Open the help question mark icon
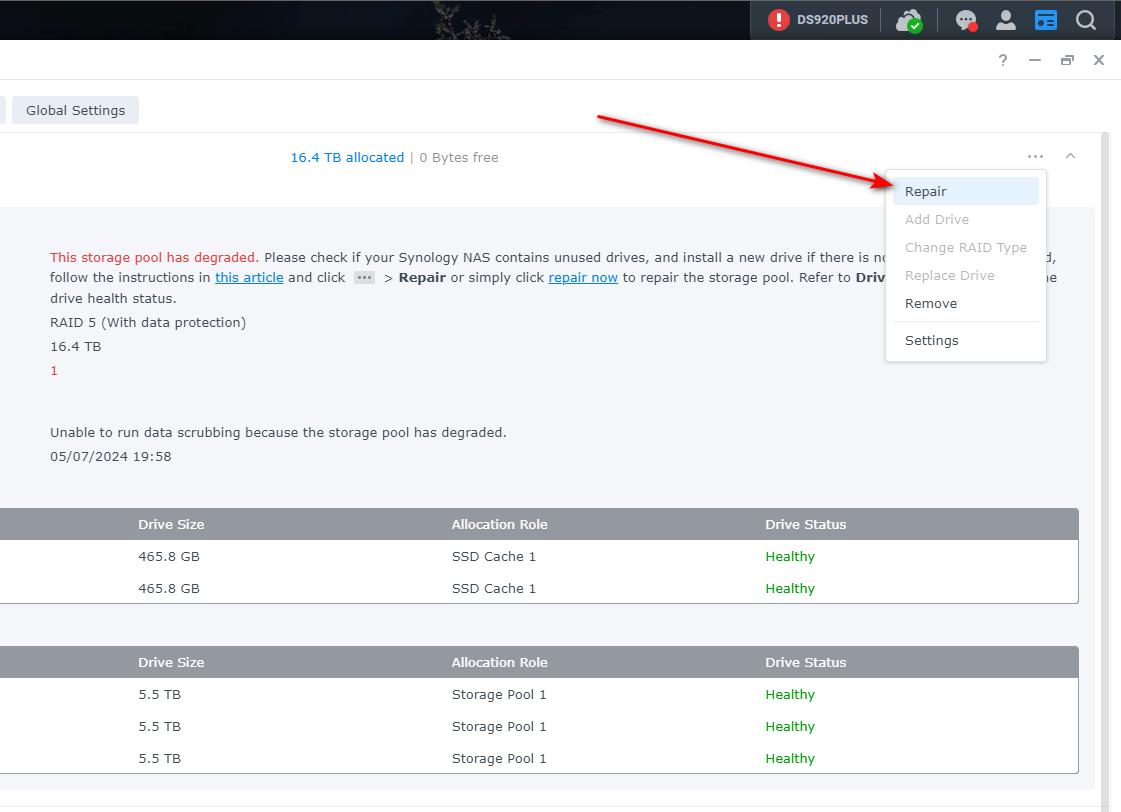The width and height of the screenshot is (1121, 812). (1003, 60)
